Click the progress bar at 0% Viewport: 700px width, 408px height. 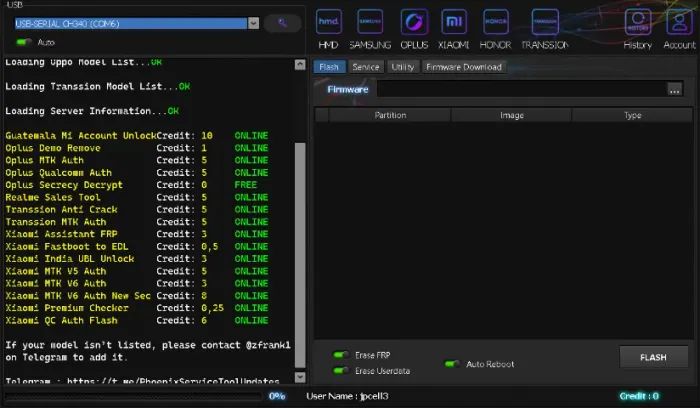[x=133, y=396]
